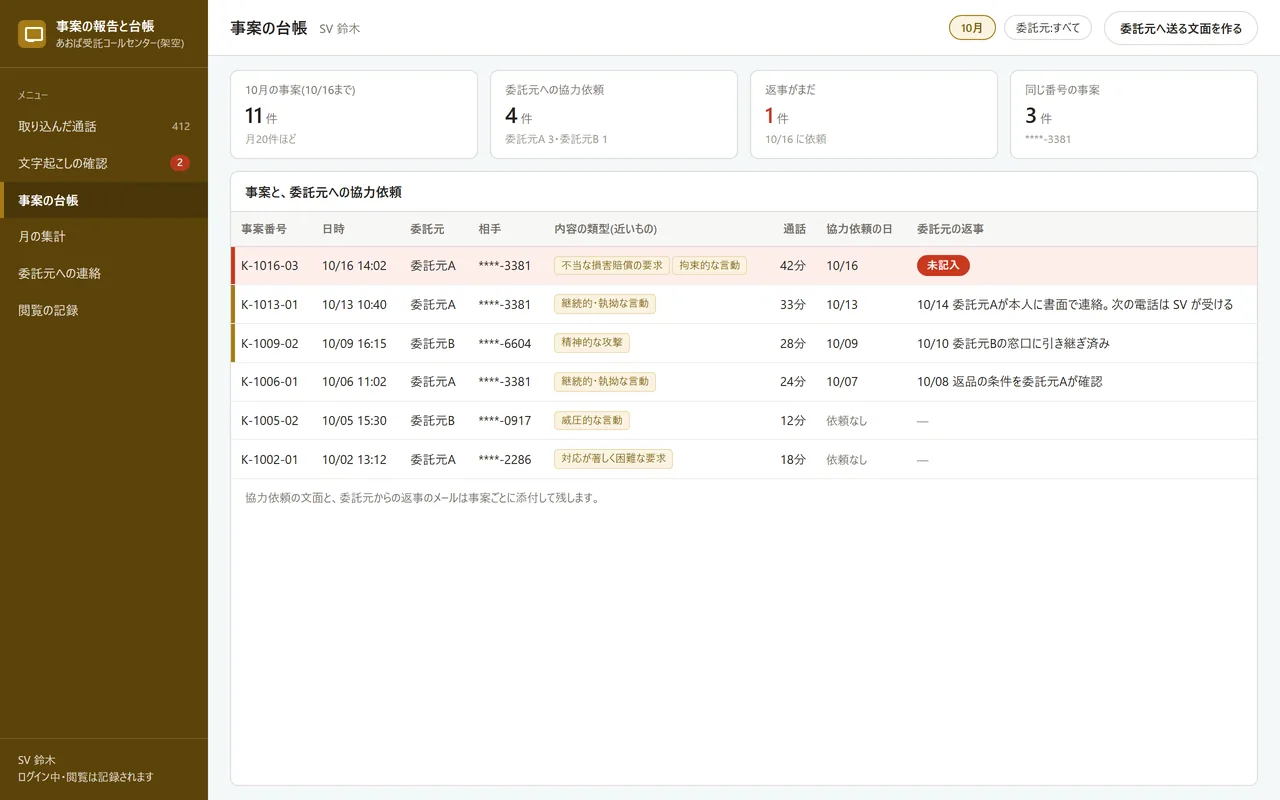The height and width of the screenshot is (800, 1280).
Task: Click phone number ****-2286
Action: point(505,460)
